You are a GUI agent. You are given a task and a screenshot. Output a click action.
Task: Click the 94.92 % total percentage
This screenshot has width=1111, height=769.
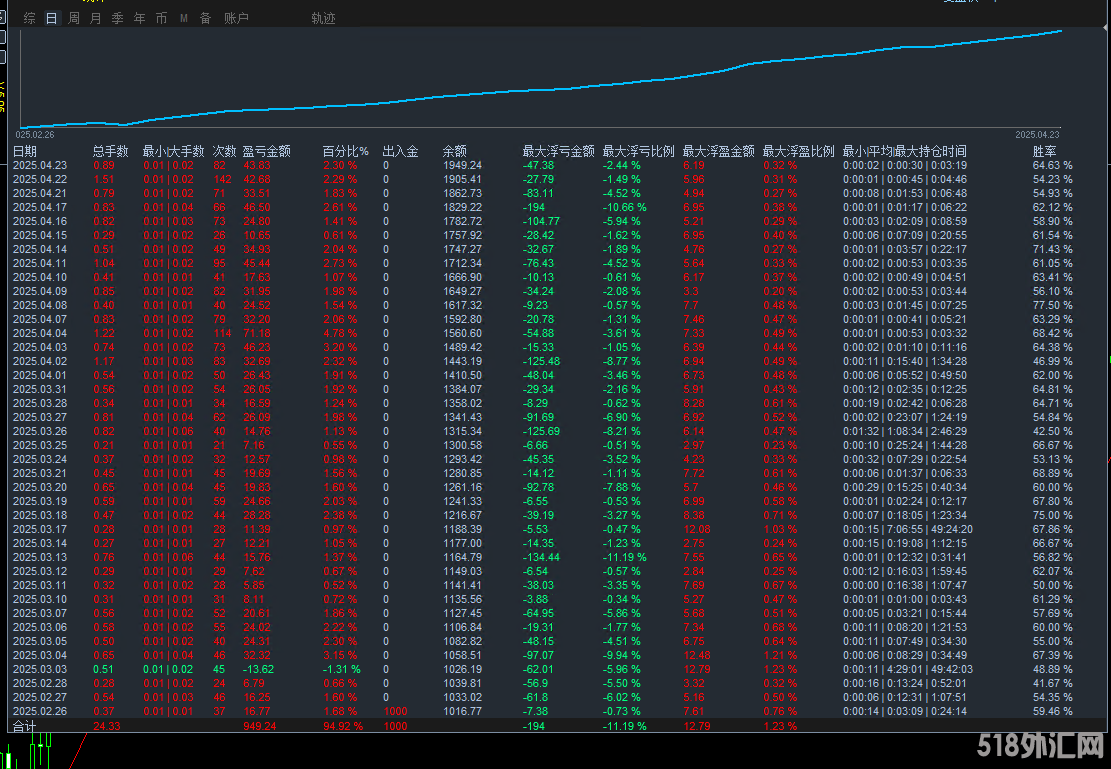click(x=343, y=726)
